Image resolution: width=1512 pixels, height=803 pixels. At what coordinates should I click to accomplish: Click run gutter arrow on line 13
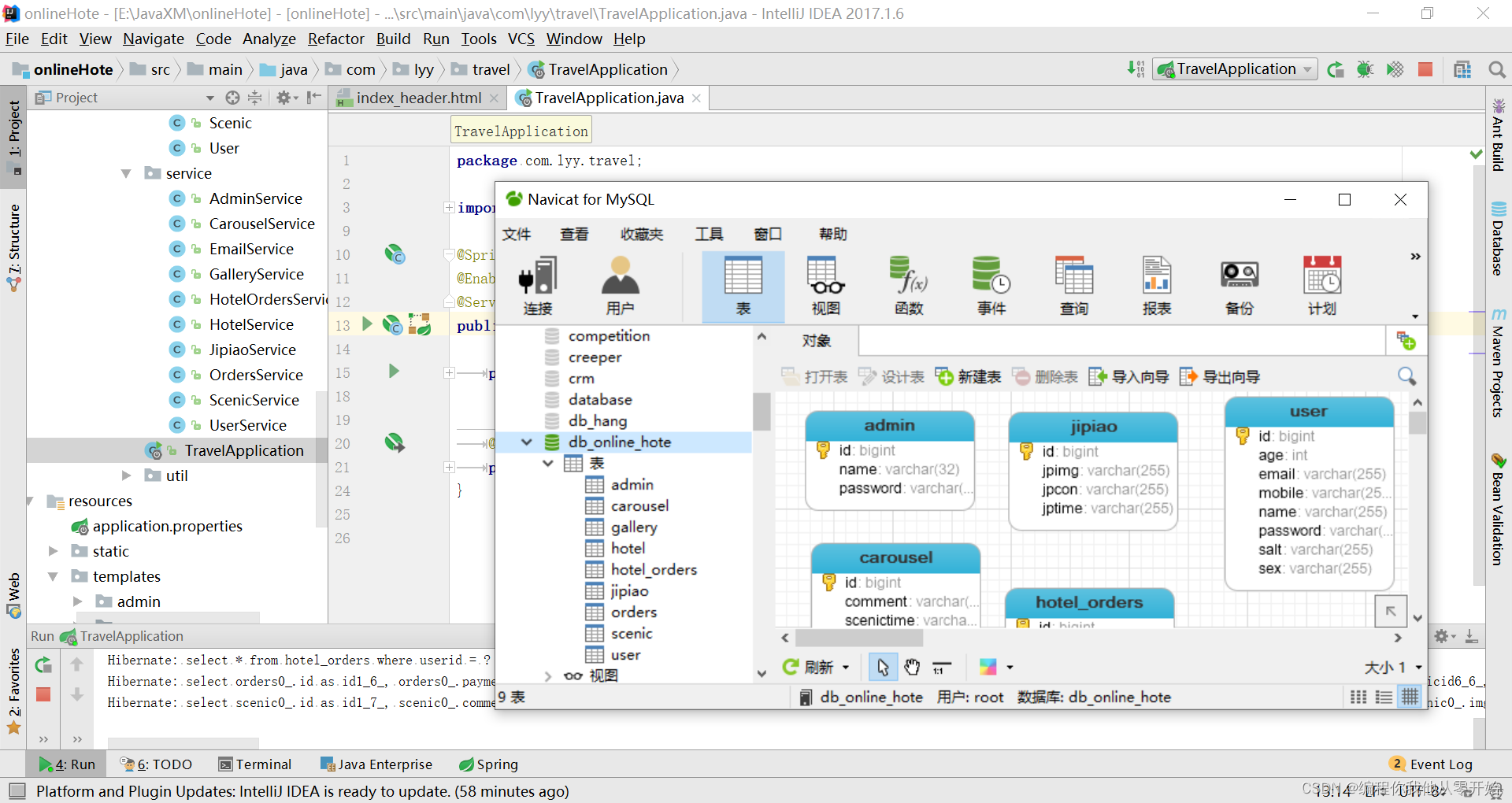[367, 324]
